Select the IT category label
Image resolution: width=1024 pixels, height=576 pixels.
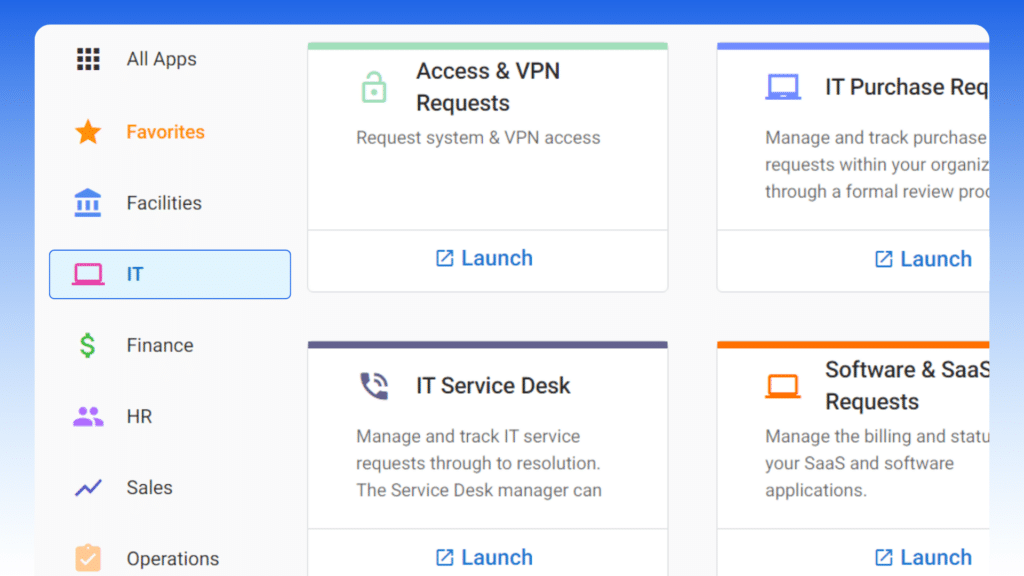[x=135, y=274]
